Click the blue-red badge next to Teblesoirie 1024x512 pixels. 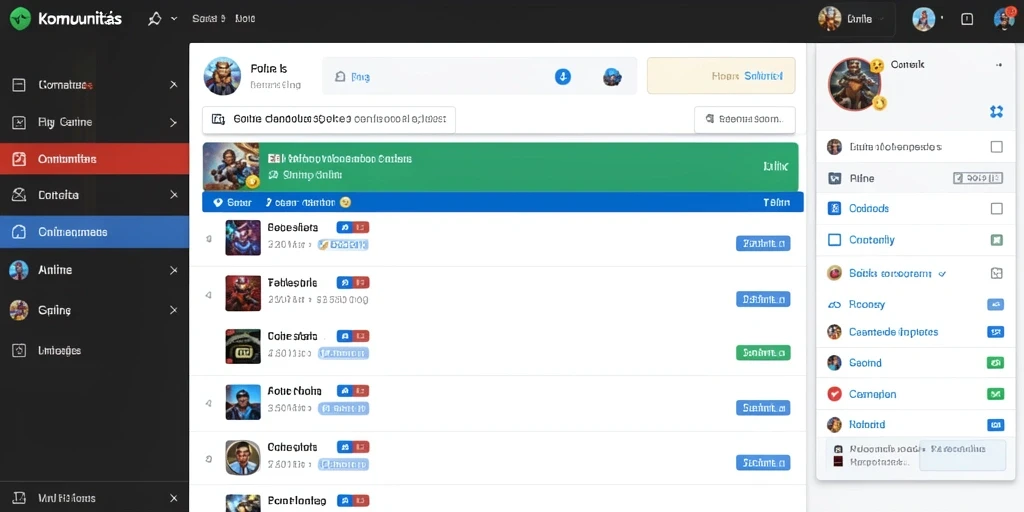pos(353,283)
